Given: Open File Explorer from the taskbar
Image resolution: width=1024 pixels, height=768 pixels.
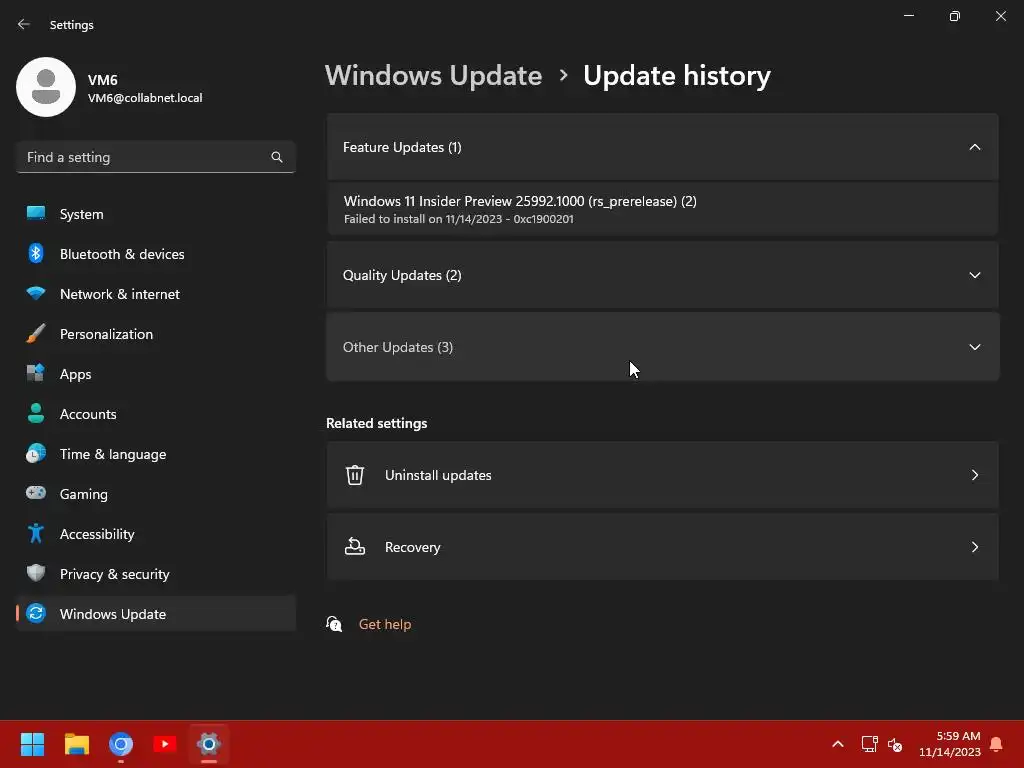Looking at the screenshot, I should coord(76,744).
